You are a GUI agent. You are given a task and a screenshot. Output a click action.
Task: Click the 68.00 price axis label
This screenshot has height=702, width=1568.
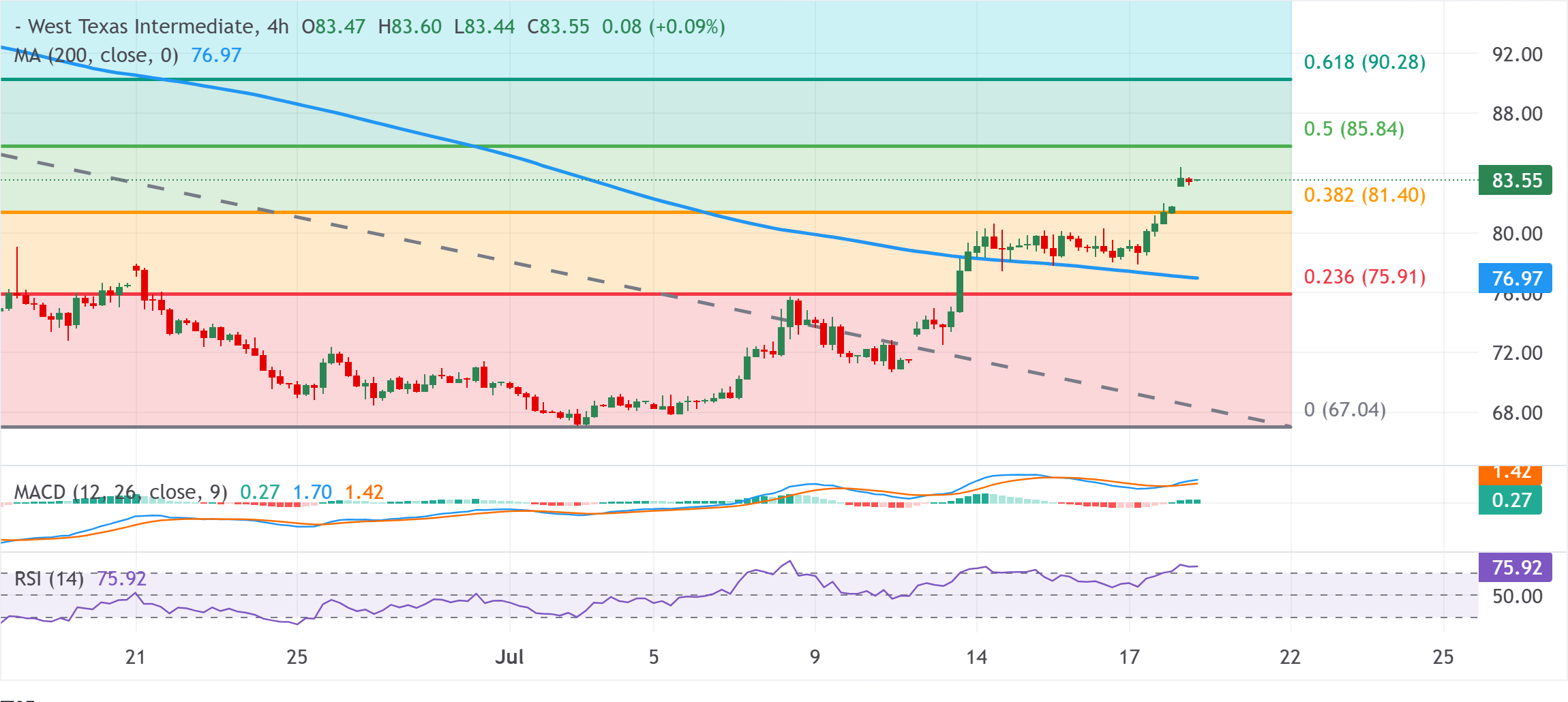point(1518,413)
